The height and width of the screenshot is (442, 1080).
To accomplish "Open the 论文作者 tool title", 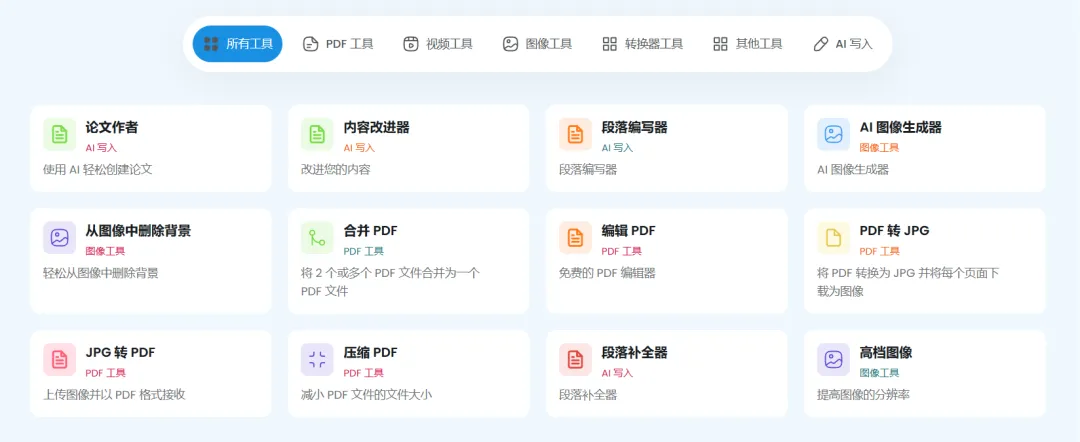I will click(x=112, y=127).
